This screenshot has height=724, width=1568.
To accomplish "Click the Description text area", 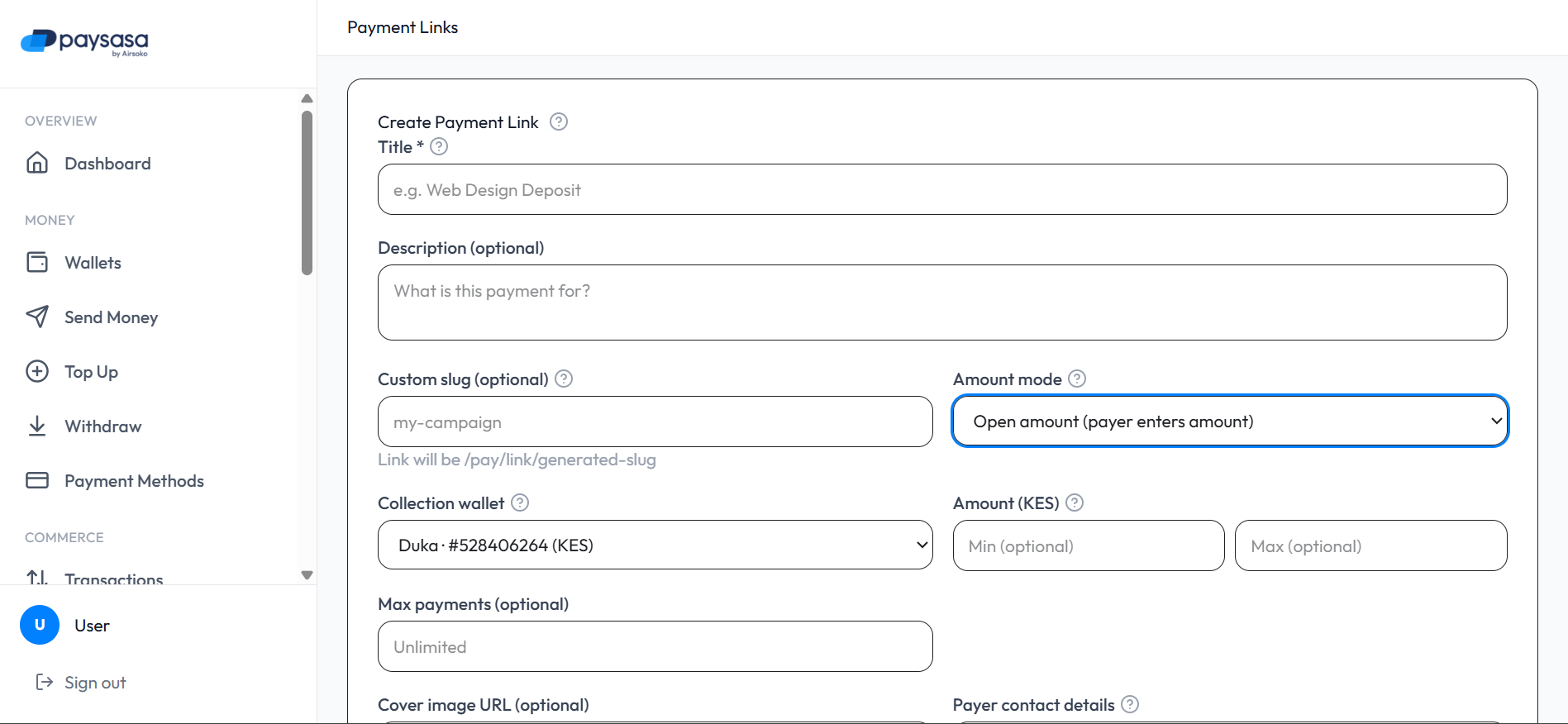I will [942, 302].
